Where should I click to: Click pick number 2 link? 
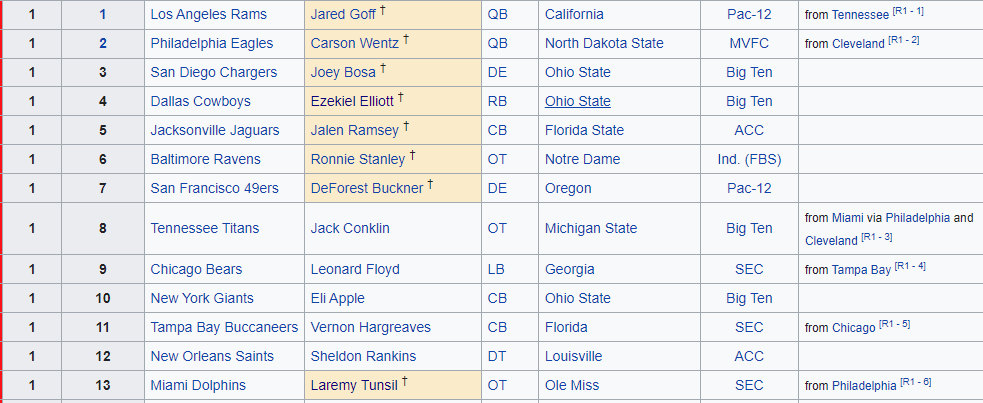click(x=103, y=43)
